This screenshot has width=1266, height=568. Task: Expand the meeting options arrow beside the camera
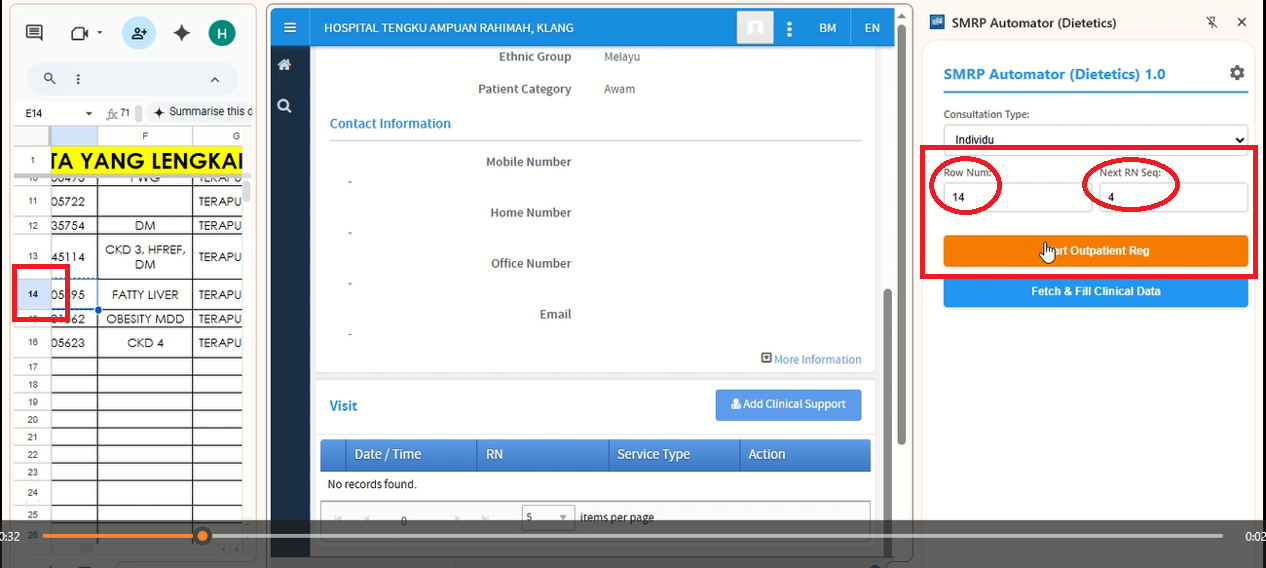click(x=100, y=33)
